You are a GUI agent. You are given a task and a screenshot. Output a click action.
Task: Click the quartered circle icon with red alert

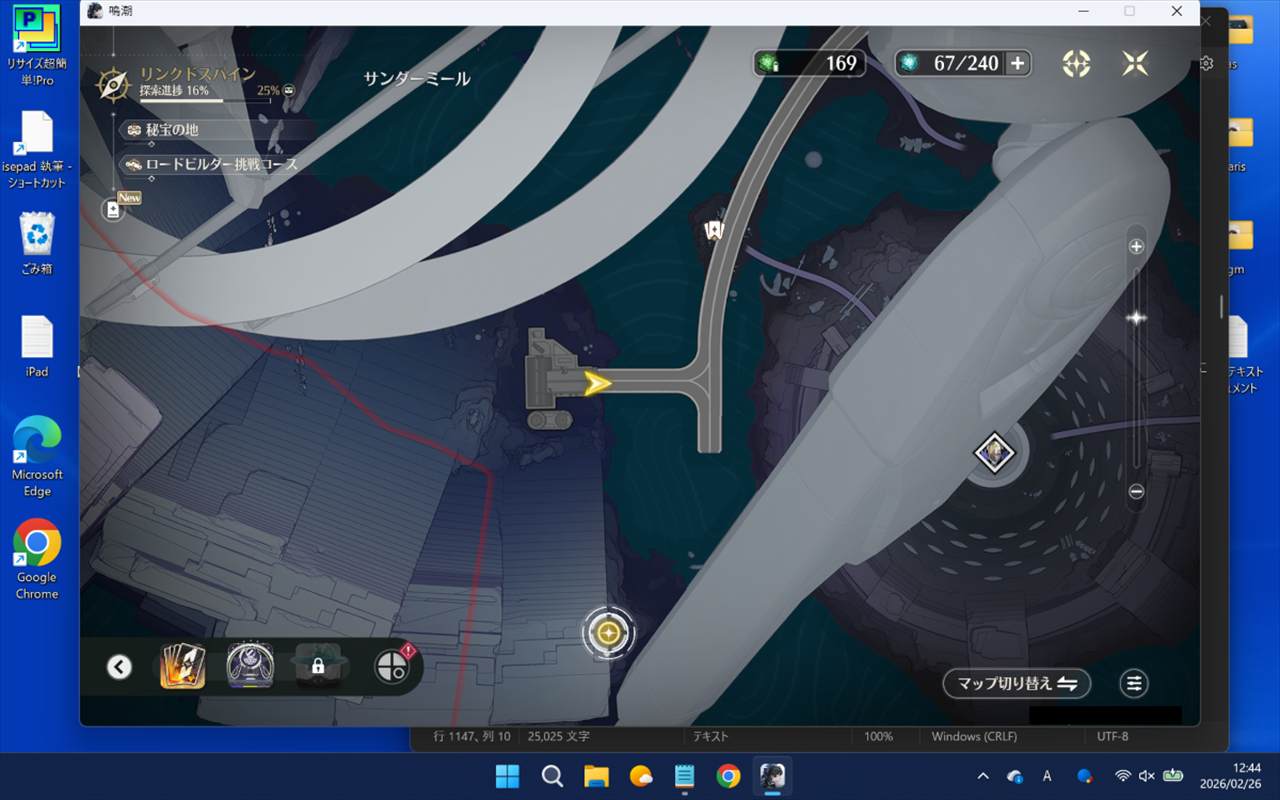coord(392,666)
